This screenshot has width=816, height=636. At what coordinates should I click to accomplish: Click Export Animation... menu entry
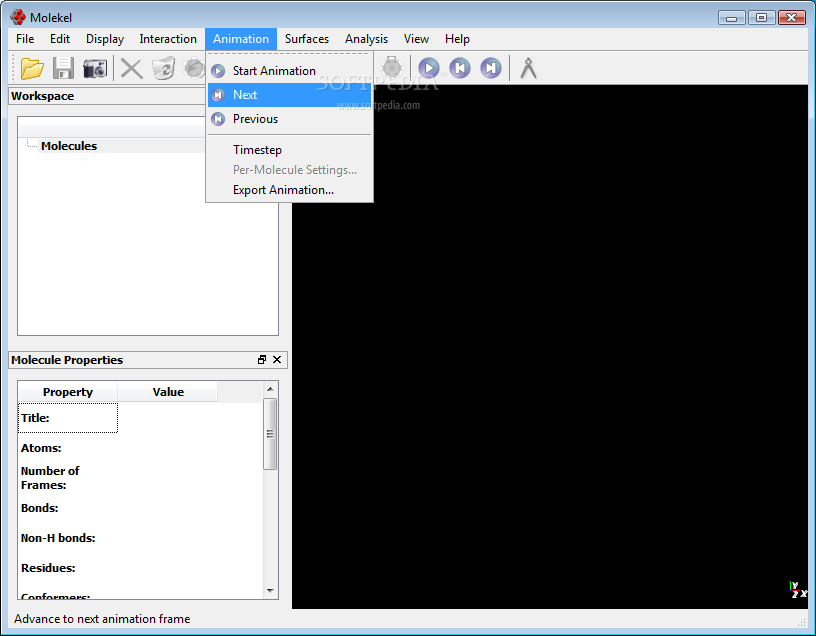click(x=289, y=190)
